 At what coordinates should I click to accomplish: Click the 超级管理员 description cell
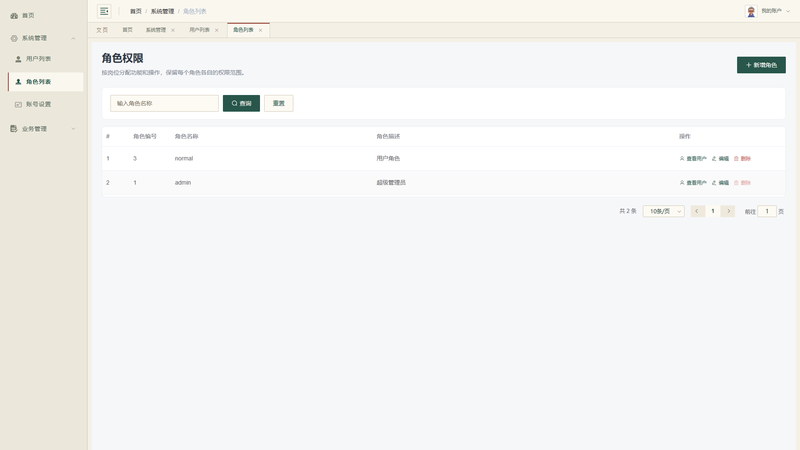click(x=391, y=183)
